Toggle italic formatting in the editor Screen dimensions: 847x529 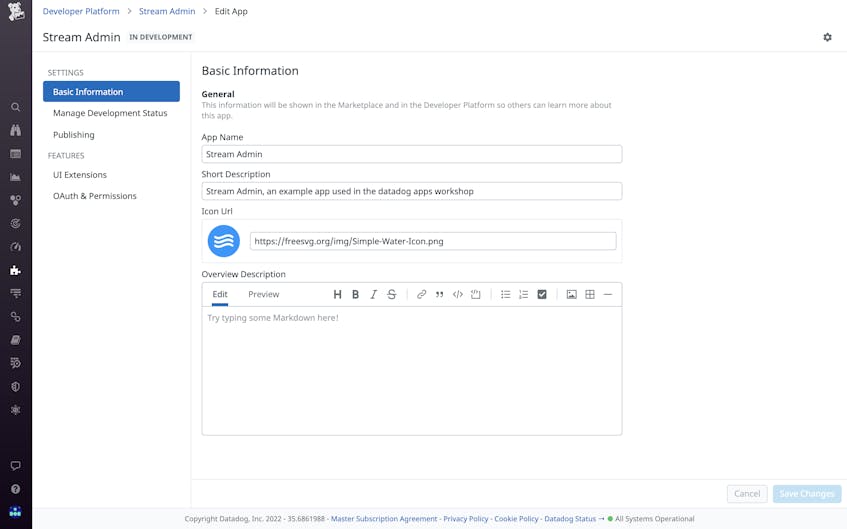click(x=373, y=294)
